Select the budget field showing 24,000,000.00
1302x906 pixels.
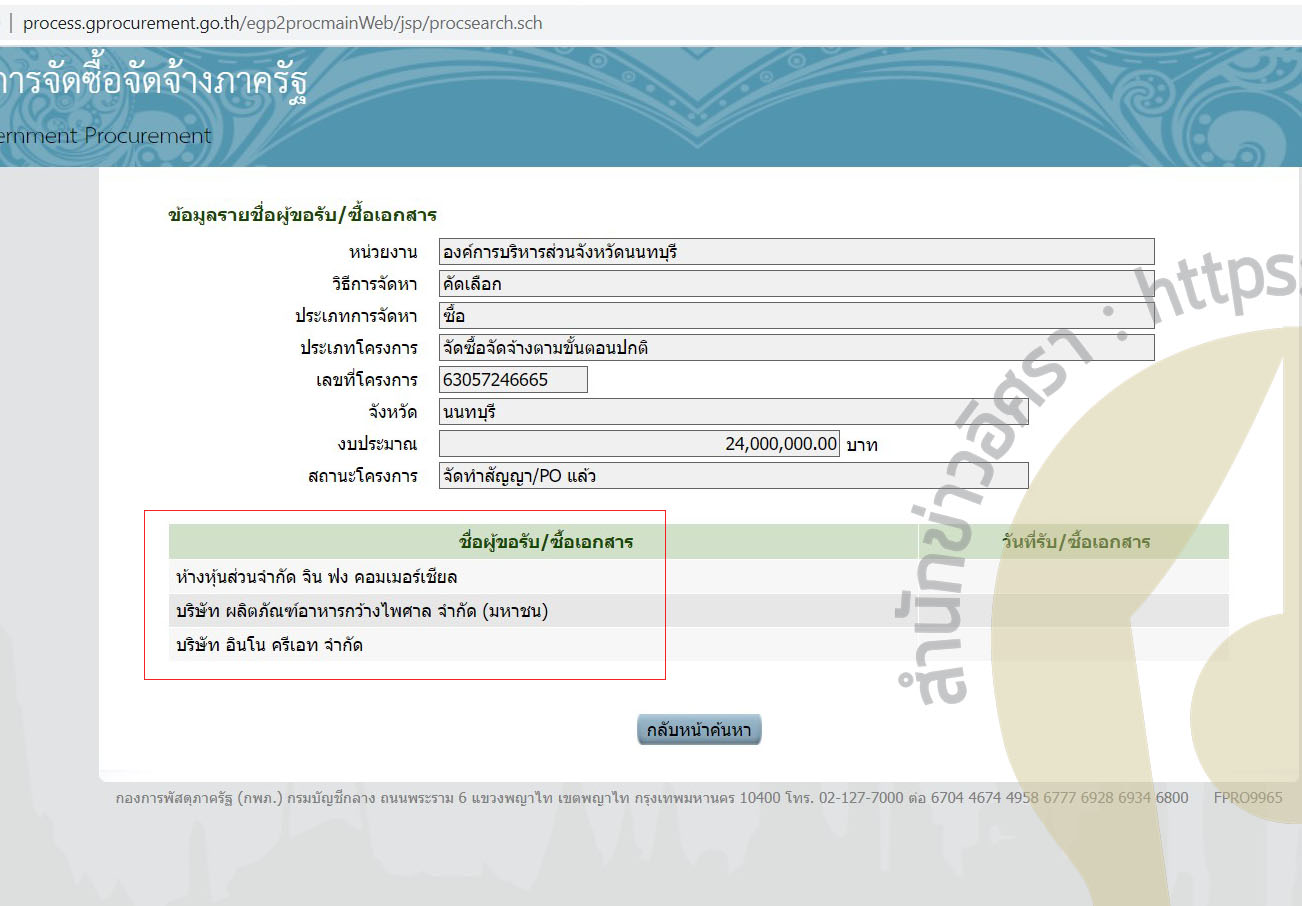(x=639, y=444)
